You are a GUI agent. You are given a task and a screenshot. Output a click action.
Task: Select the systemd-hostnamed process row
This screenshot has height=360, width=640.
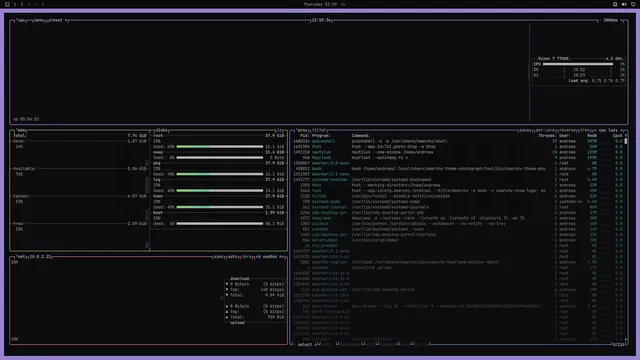457,180
